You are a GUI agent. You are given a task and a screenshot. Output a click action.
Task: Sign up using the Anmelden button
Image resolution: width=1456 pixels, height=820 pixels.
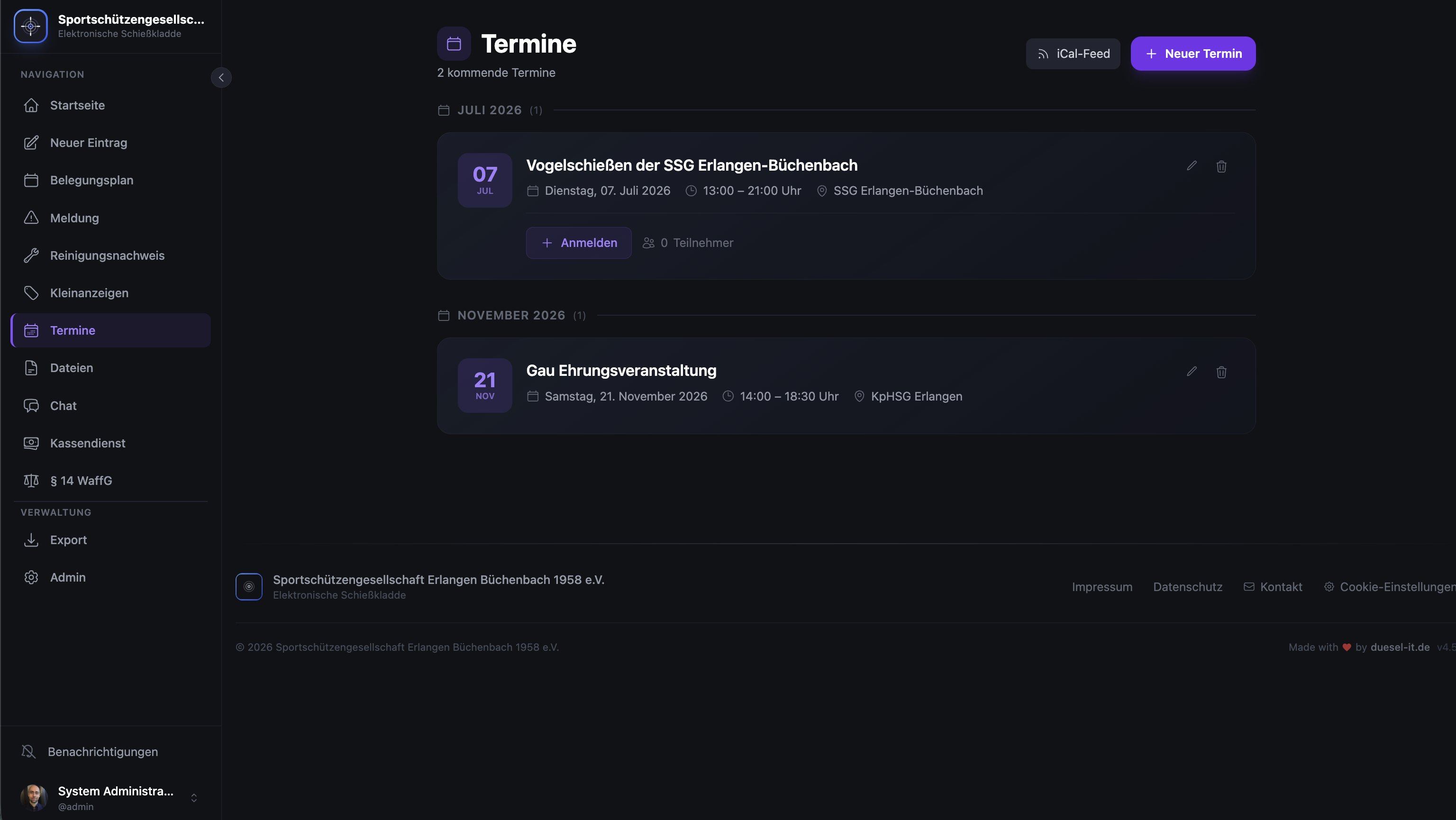click(578, 242)
